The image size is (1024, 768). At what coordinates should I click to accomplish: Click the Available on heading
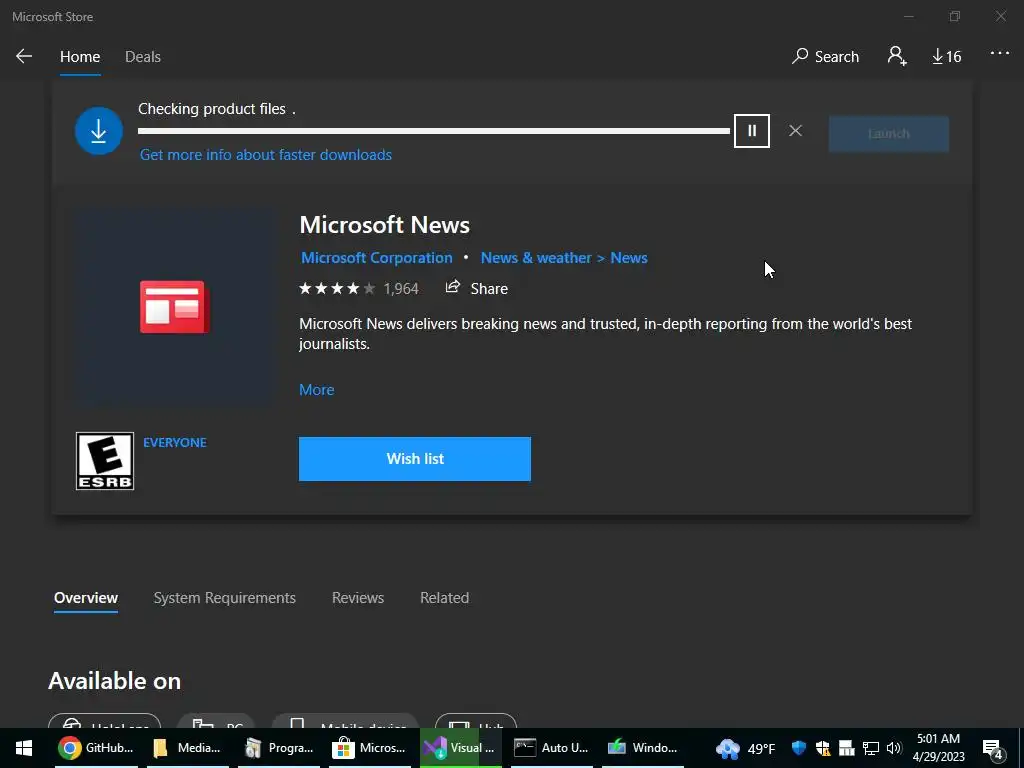click(115, 680)
